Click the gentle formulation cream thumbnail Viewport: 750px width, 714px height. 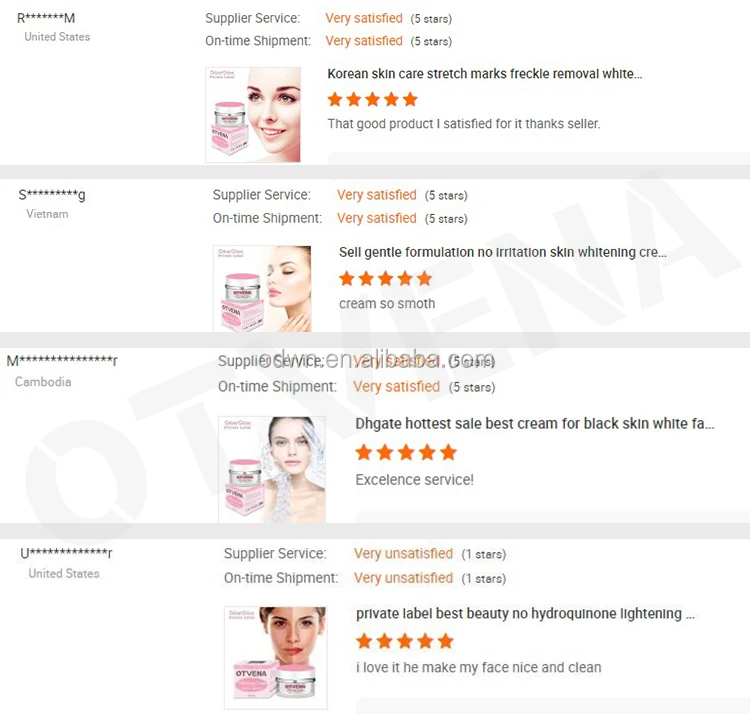point(262,288)
